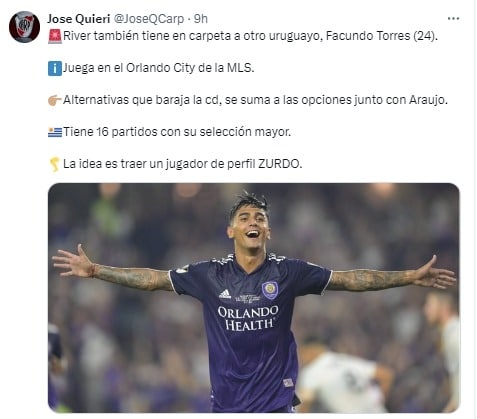Select the line mentioning Orlando City MLS
Screen dimensions: 477x419
pyautogui.click(x=159, y=68)
